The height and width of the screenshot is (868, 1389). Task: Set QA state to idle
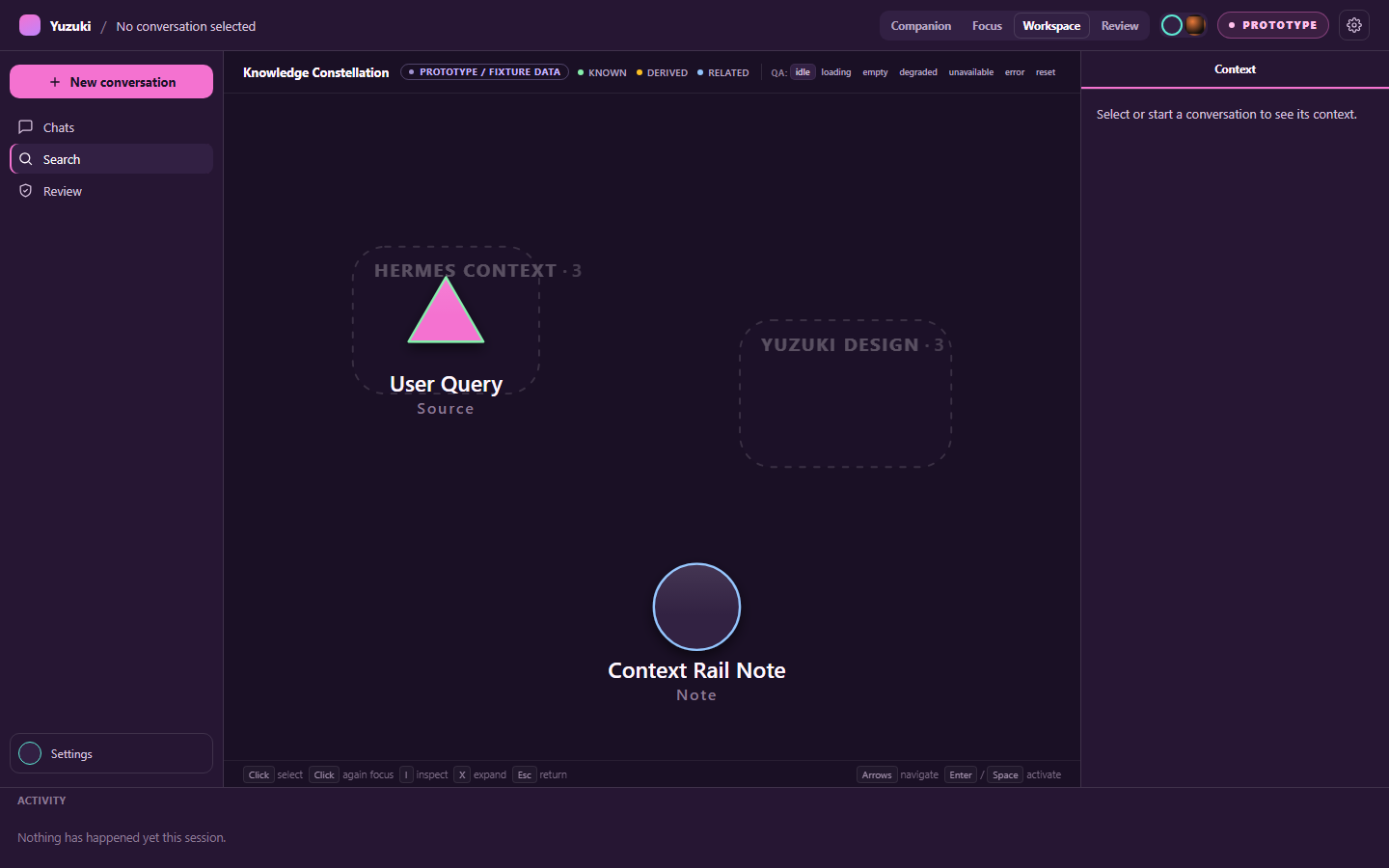tap(803, 72)
